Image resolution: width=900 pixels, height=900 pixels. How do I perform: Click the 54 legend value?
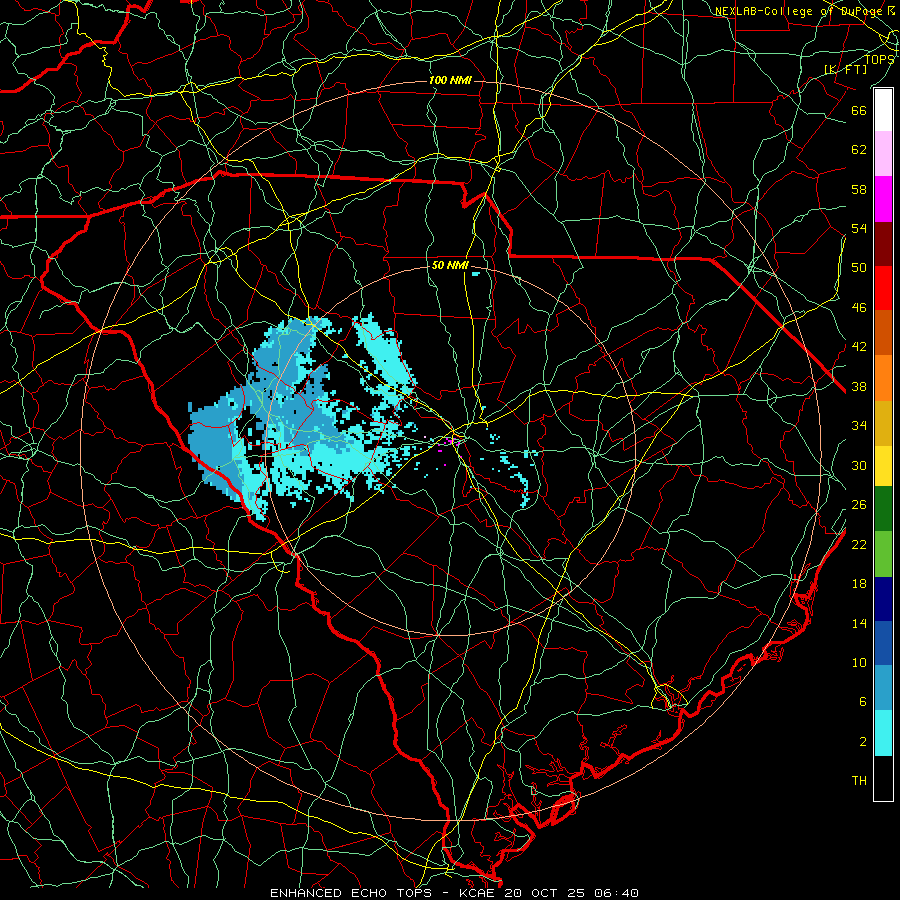(859, 229)
